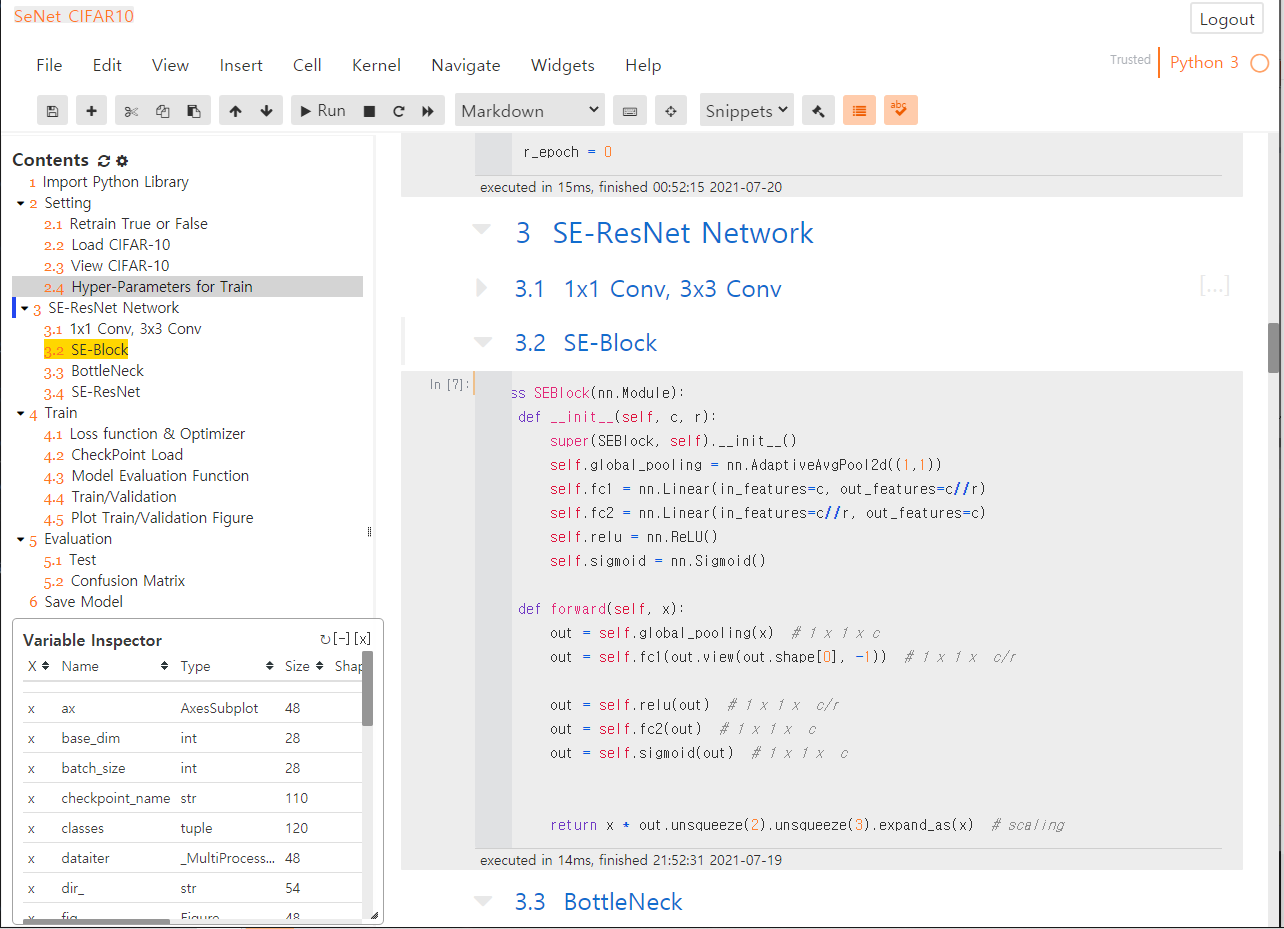Open the Edit menu
The height and width of the screenshot is (929, 1284).
(107, 65)
